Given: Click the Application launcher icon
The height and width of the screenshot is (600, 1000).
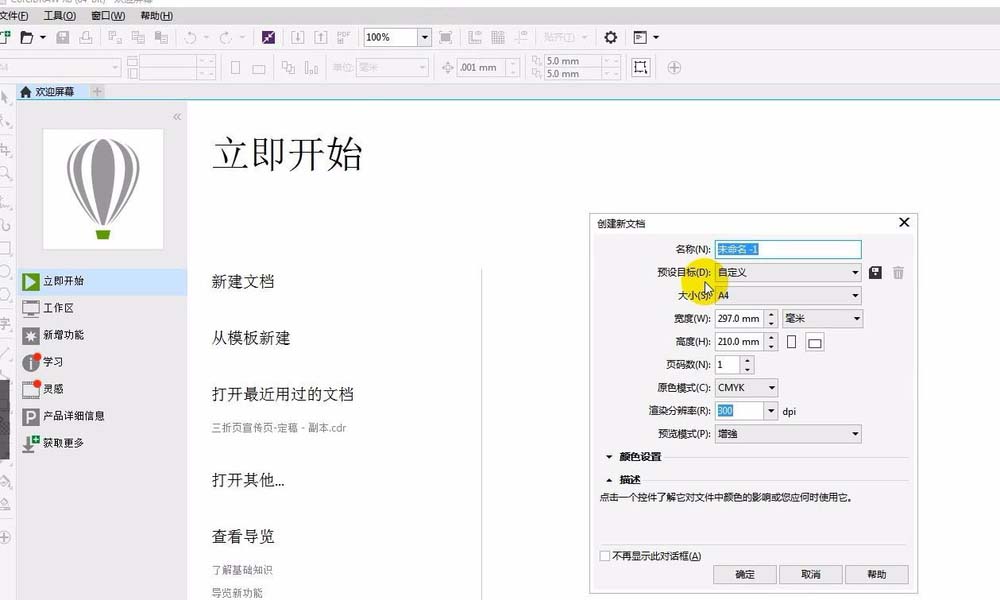Looking at the screenshot, I should pyautogui.click(x=640, y=38).
